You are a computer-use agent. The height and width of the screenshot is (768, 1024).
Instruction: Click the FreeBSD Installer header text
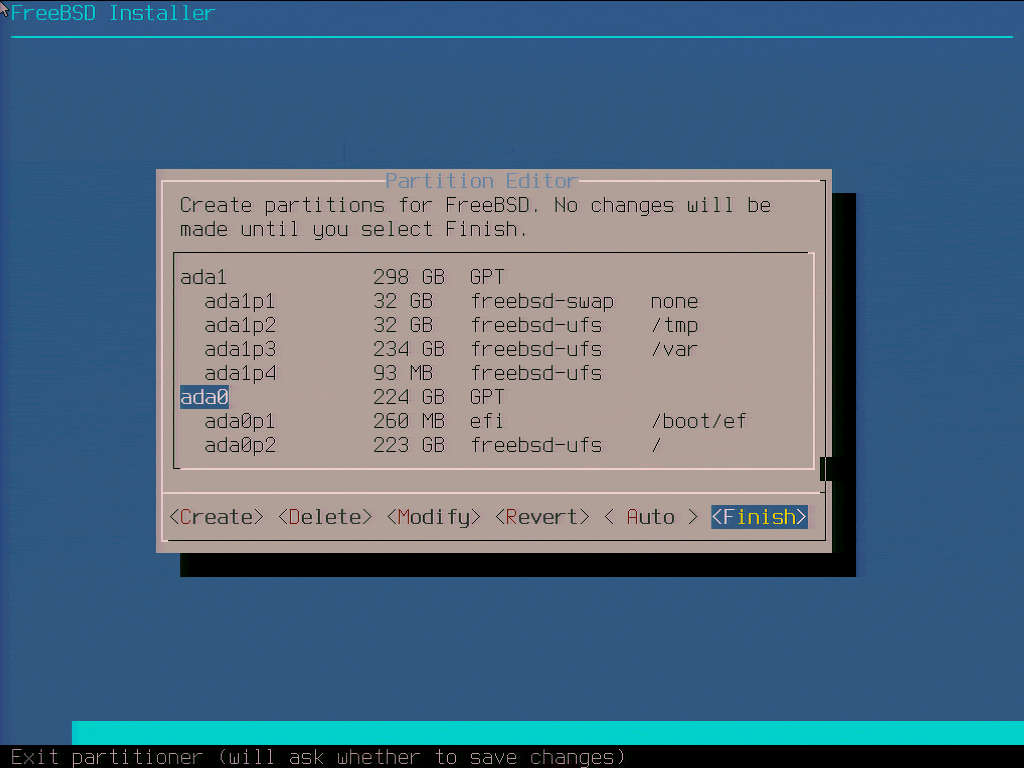pyautogui.click(x=113, y=13)
